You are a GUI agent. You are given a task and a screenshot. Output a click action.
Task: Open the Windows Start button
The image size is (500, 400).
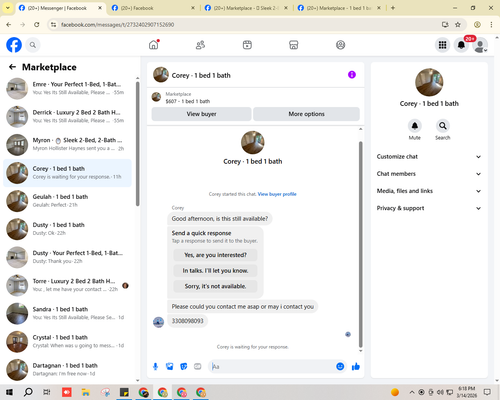(x=9, y=392)
